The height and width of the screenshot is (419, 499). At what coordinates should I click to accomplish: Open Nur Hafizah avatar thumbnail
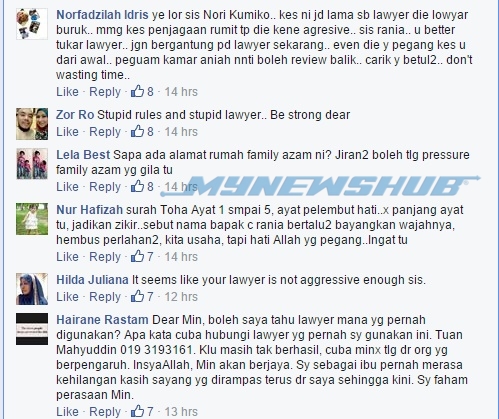[x=32, y=219]
